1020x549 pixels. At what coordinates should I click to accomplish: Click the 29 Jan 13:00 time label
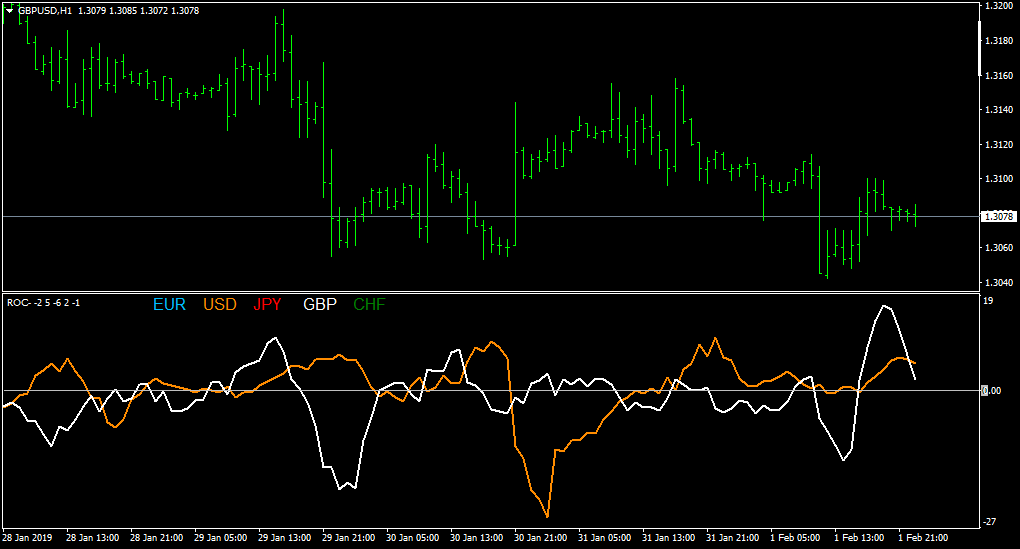(284, 538)
